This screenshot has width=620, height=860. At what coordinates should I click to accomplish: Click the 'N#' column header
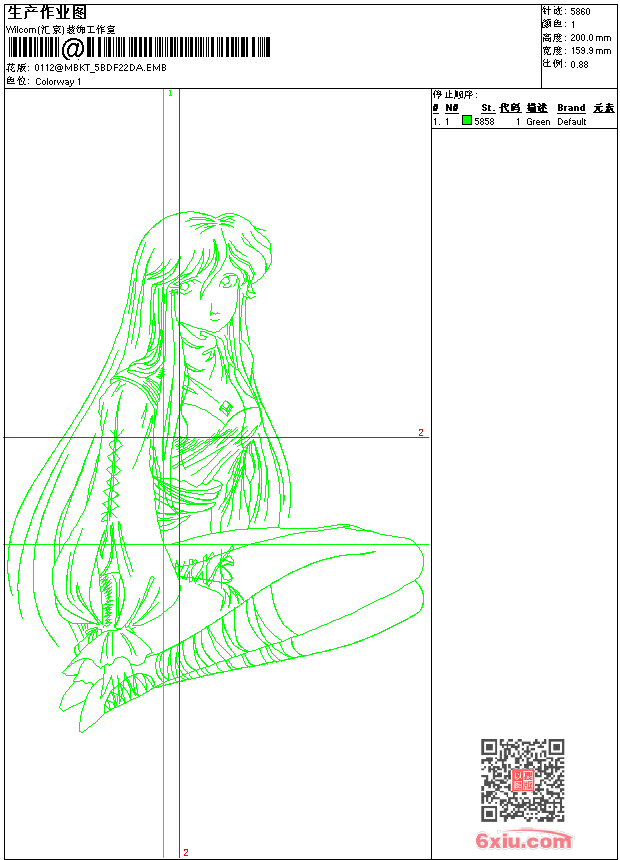click(x=452, y=108)
